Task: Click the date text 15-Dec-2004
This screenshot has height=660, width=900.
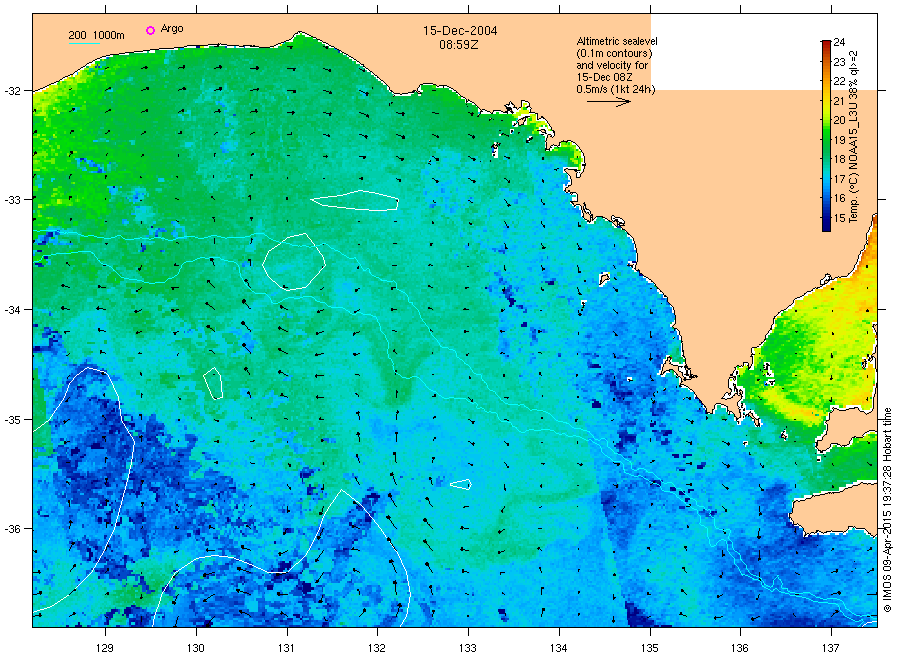Action: (x=460, y=30)
